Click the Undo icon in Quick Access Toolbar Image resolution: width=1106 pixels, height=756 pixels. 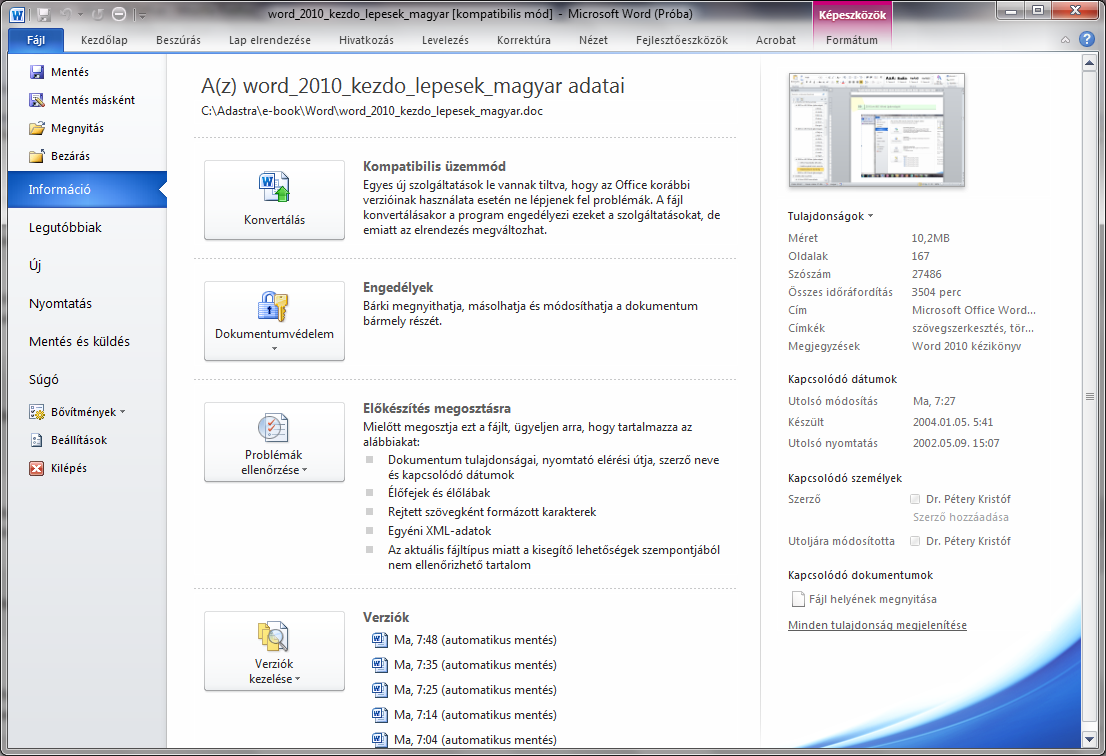point(66,14)
